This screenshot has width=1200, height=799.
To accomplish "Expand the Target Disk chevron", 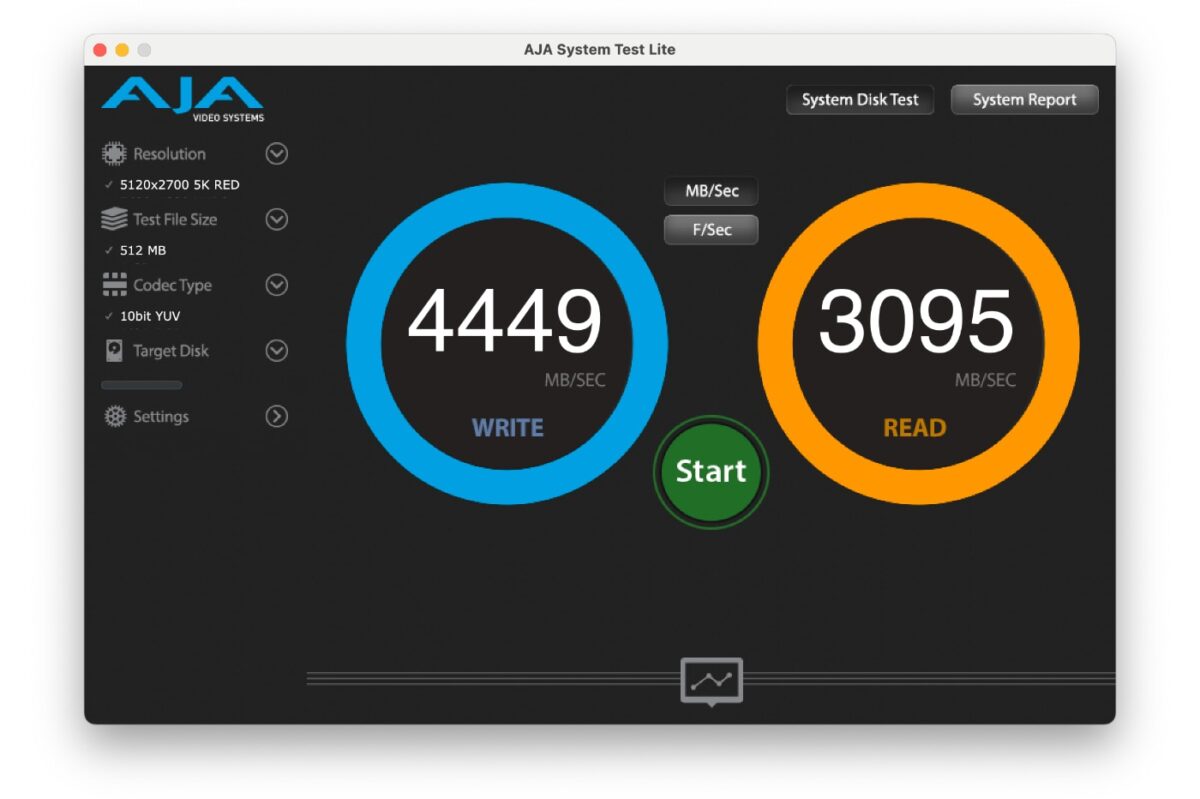I will tap(277, 351).
